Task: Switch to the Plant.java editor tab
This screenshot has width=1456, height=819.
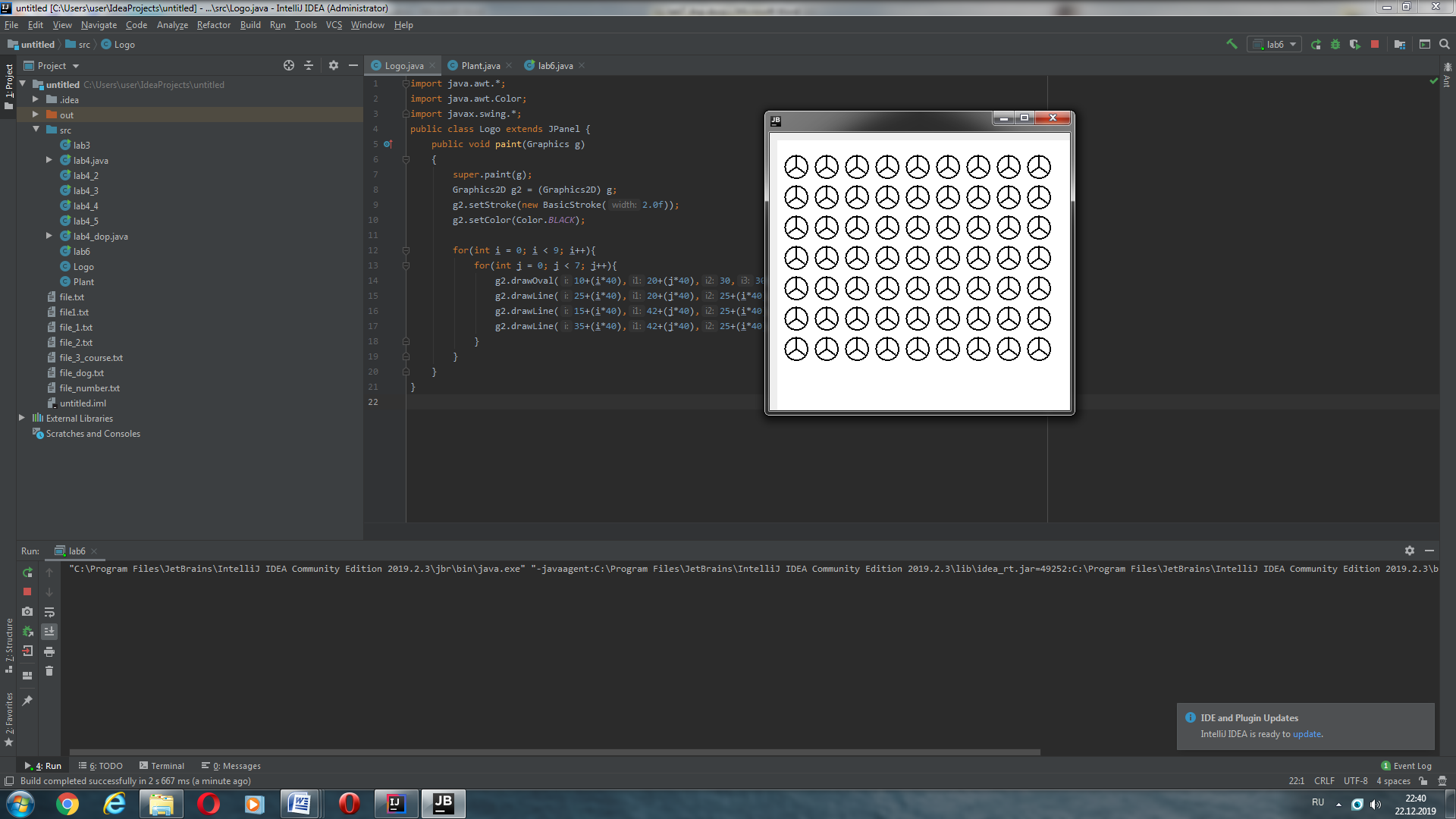Action: (480, 66)
